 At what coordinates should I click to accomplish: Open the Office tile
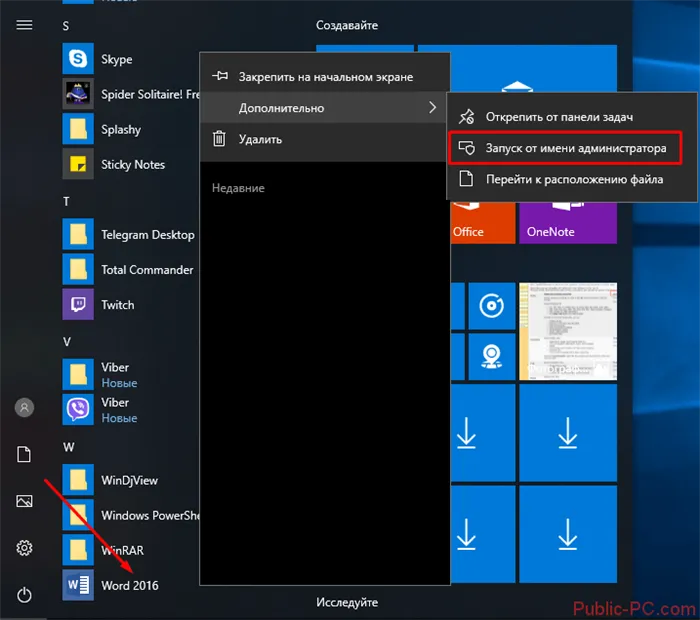click(483, 223)
